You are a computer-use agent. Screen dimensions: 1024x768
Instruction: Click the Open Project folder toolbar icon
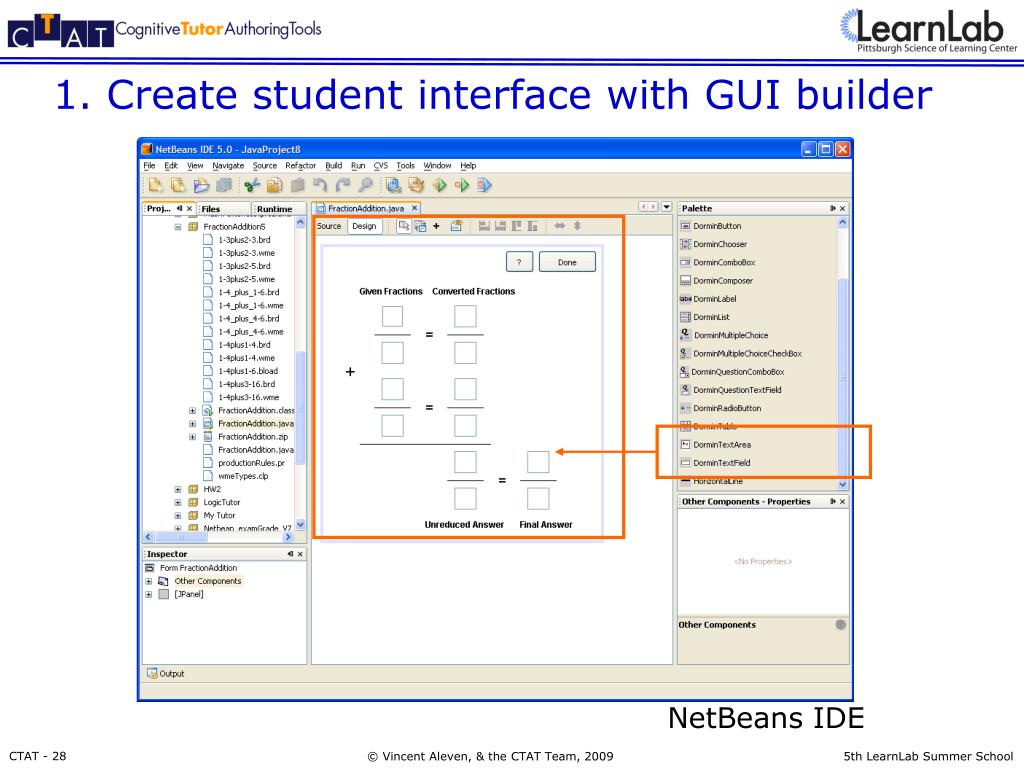[200, 185]
